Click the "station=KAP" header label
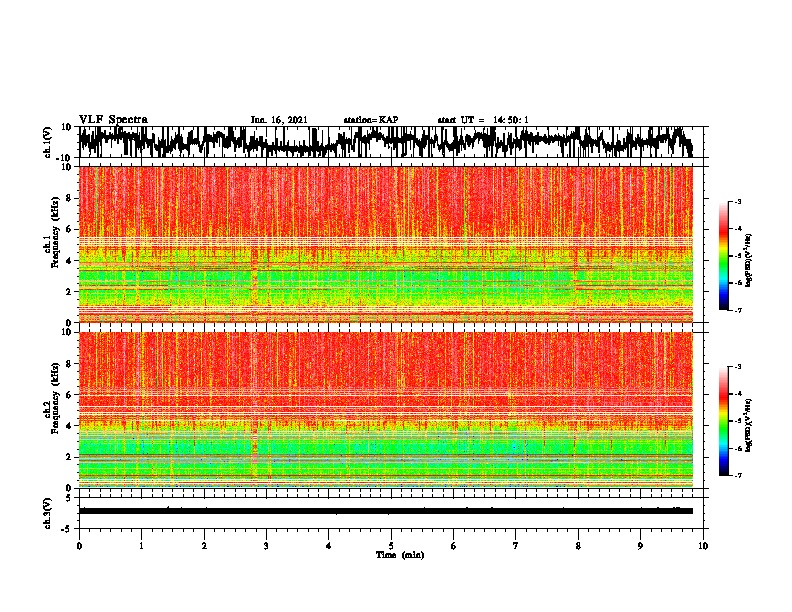This screenshot has height=612, width=792. pos(371,120)
